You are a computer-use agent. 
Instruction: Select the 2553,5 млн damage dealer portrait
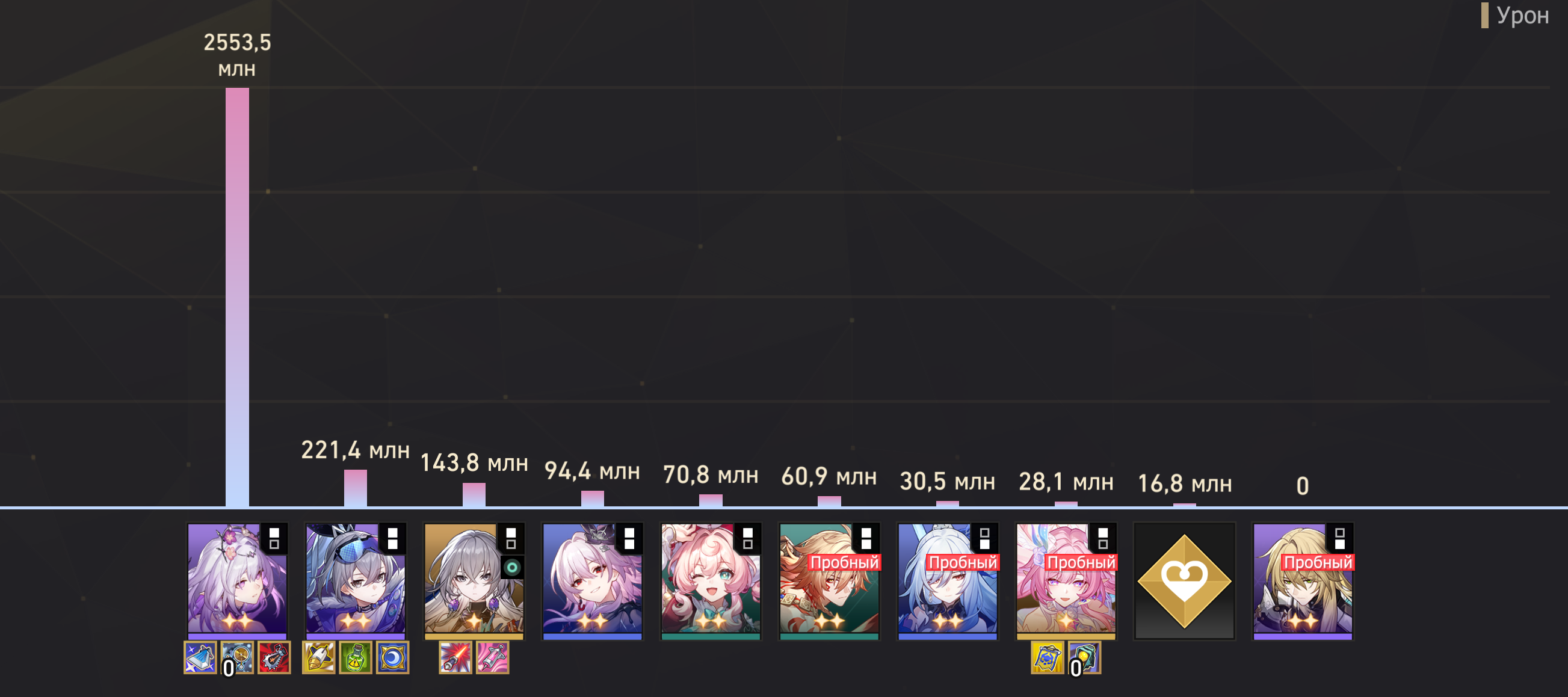tap(238, 581)
